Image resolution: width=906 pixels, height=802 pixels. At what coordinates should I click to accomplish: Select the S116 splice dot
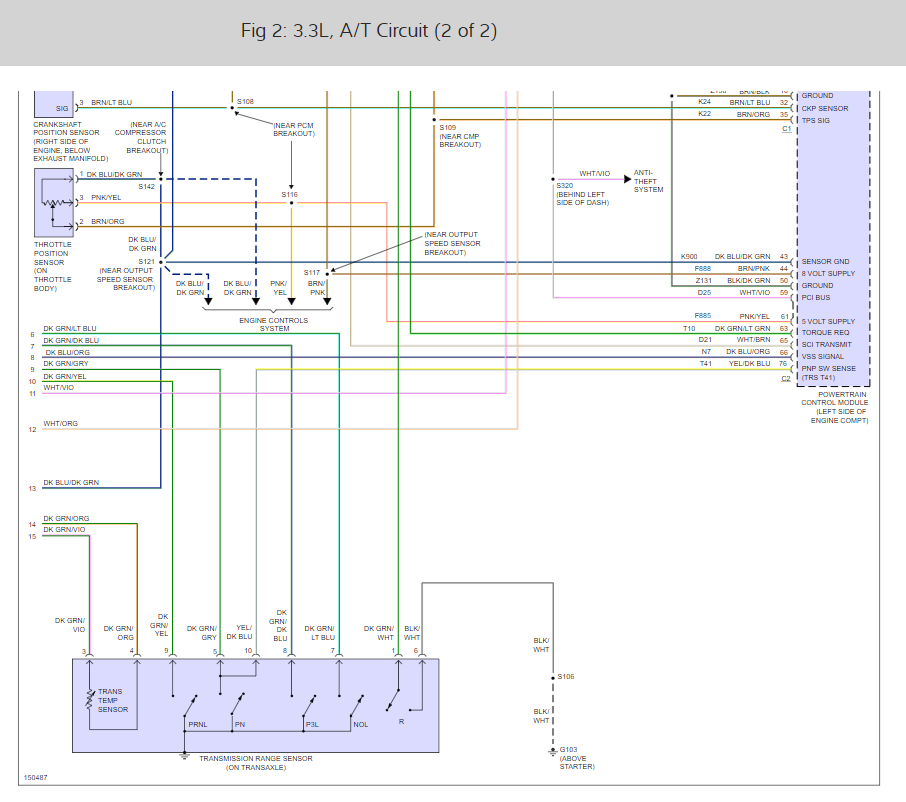(291, 202)
